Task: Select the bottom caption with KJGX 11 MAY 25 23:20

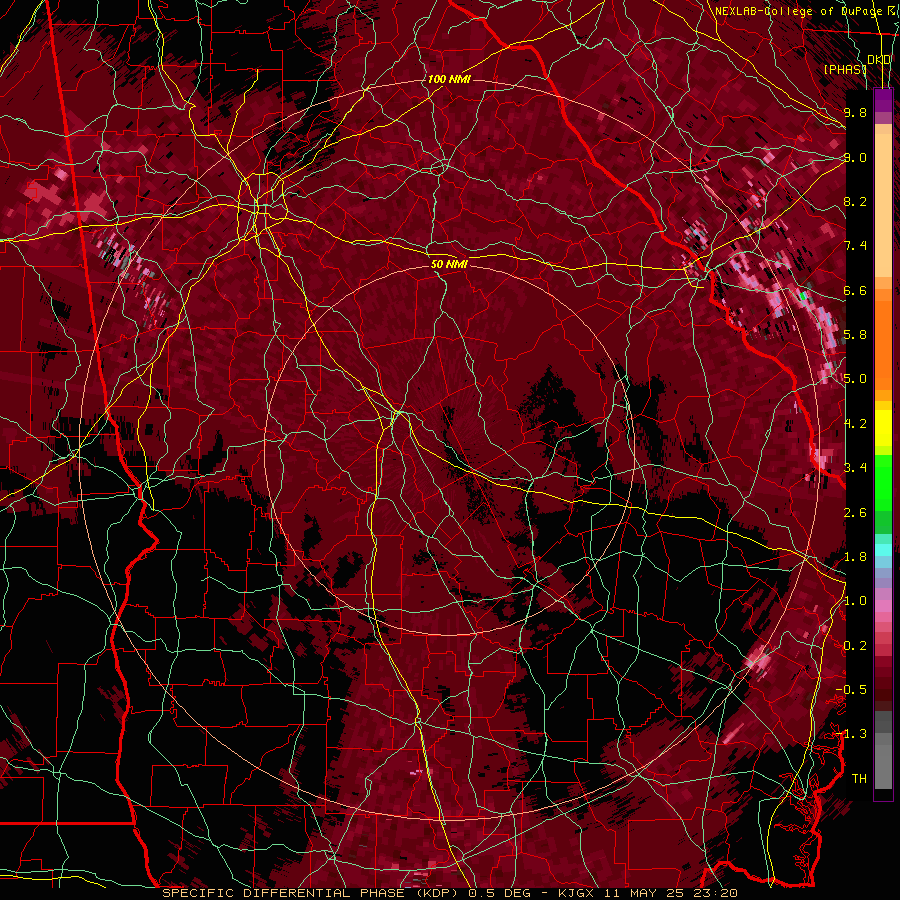Action: pyautogui.click(x=450, y=893)
